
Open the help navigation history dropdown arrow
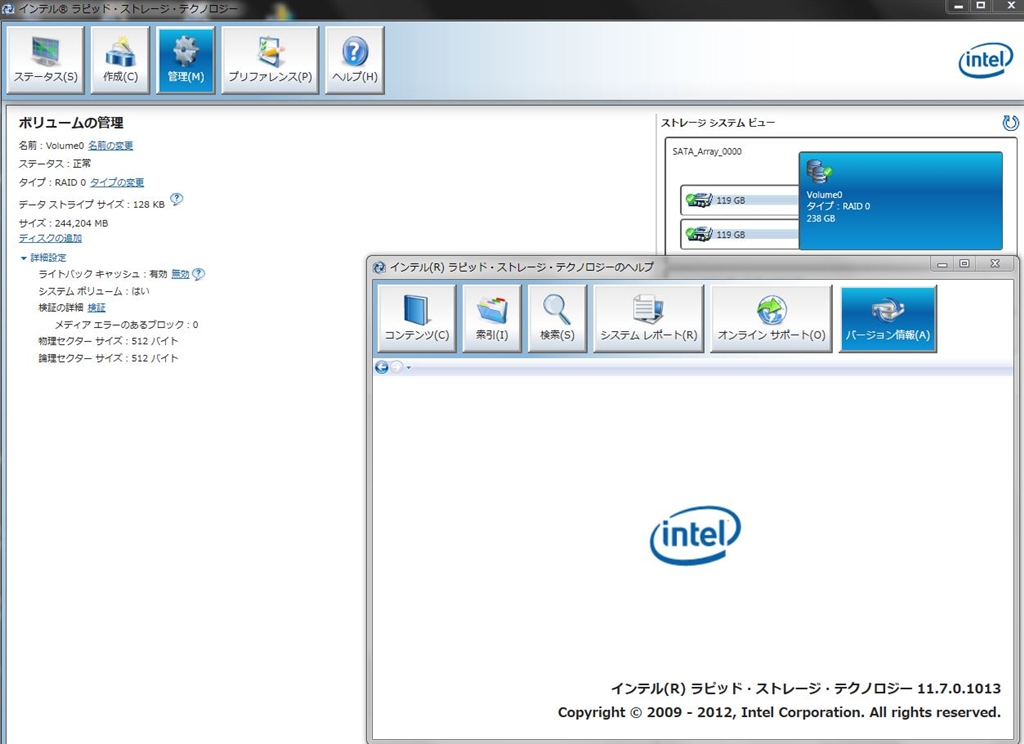tap(409, 368)
